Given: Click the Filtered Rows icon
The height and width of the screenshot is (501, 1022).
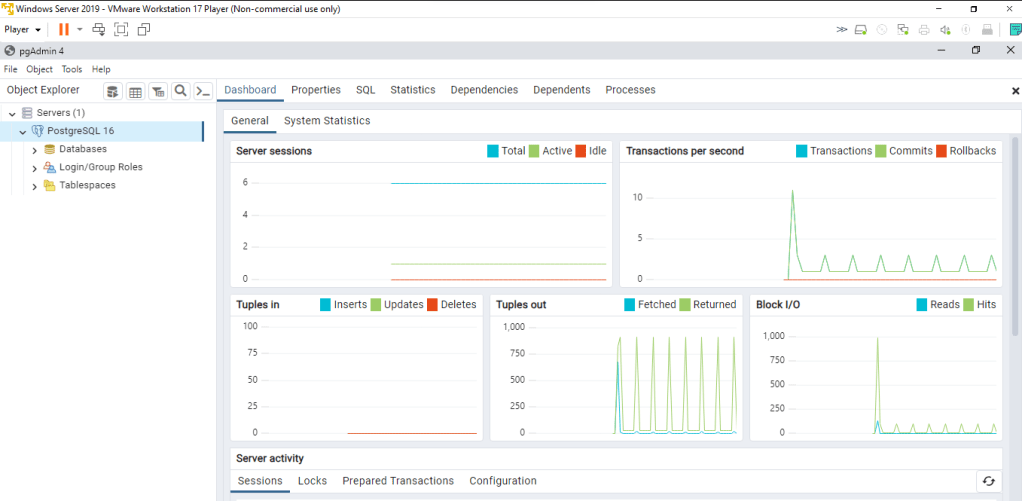Looking at the screenshot, I should [x=158, y=91].
